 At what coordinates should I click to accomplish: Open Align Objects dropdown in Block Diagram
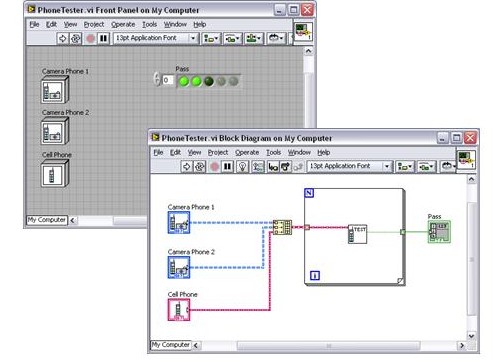[x=405, y=166]
